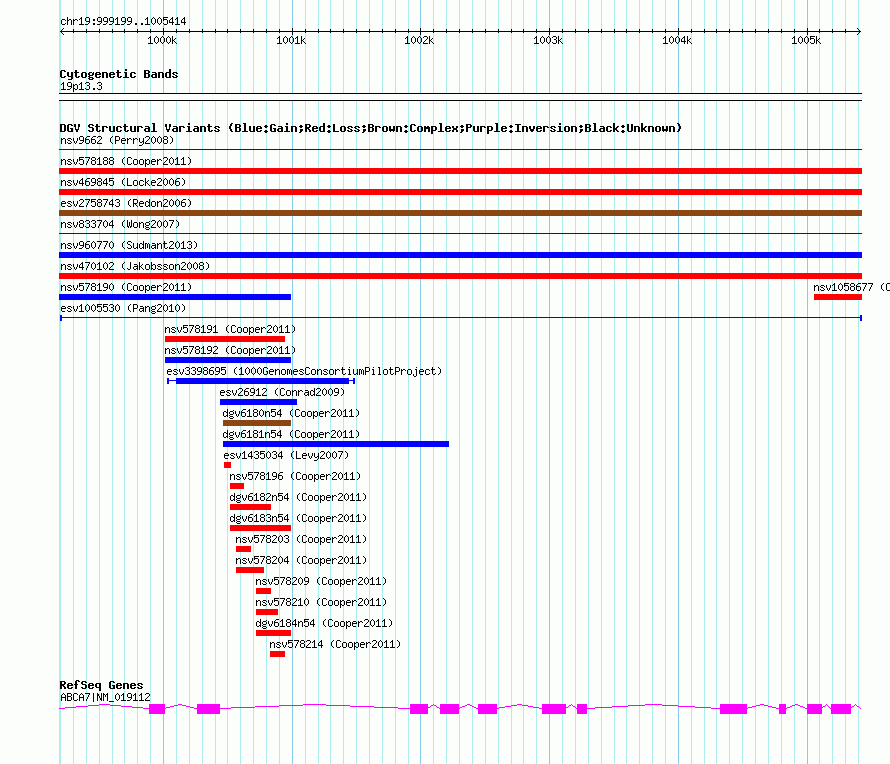
Task: Select the red bar under nsv578196
Action: click(237, 486)
